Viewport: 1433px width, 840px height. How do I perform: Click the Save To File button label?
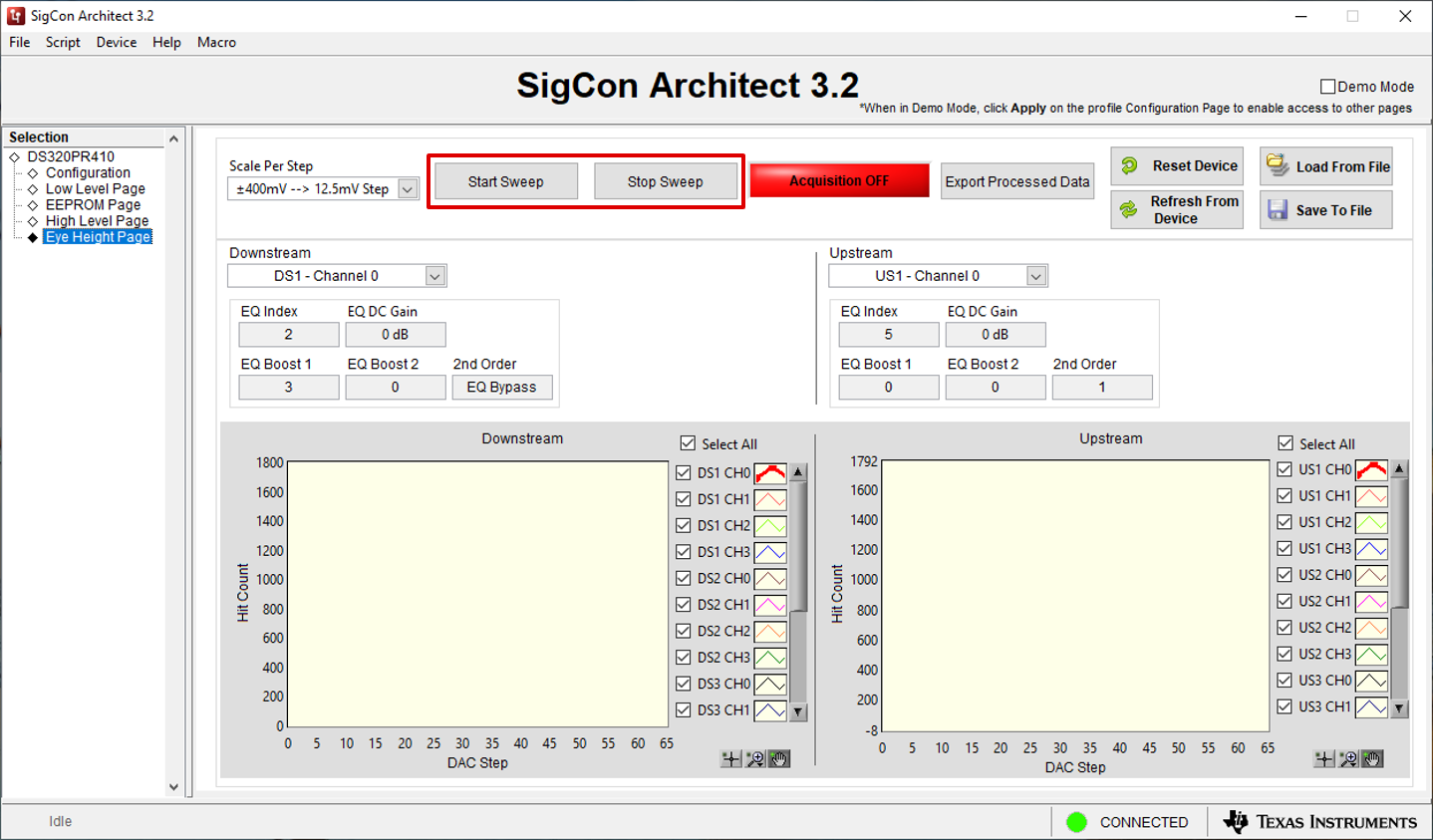coord(1333,210)
